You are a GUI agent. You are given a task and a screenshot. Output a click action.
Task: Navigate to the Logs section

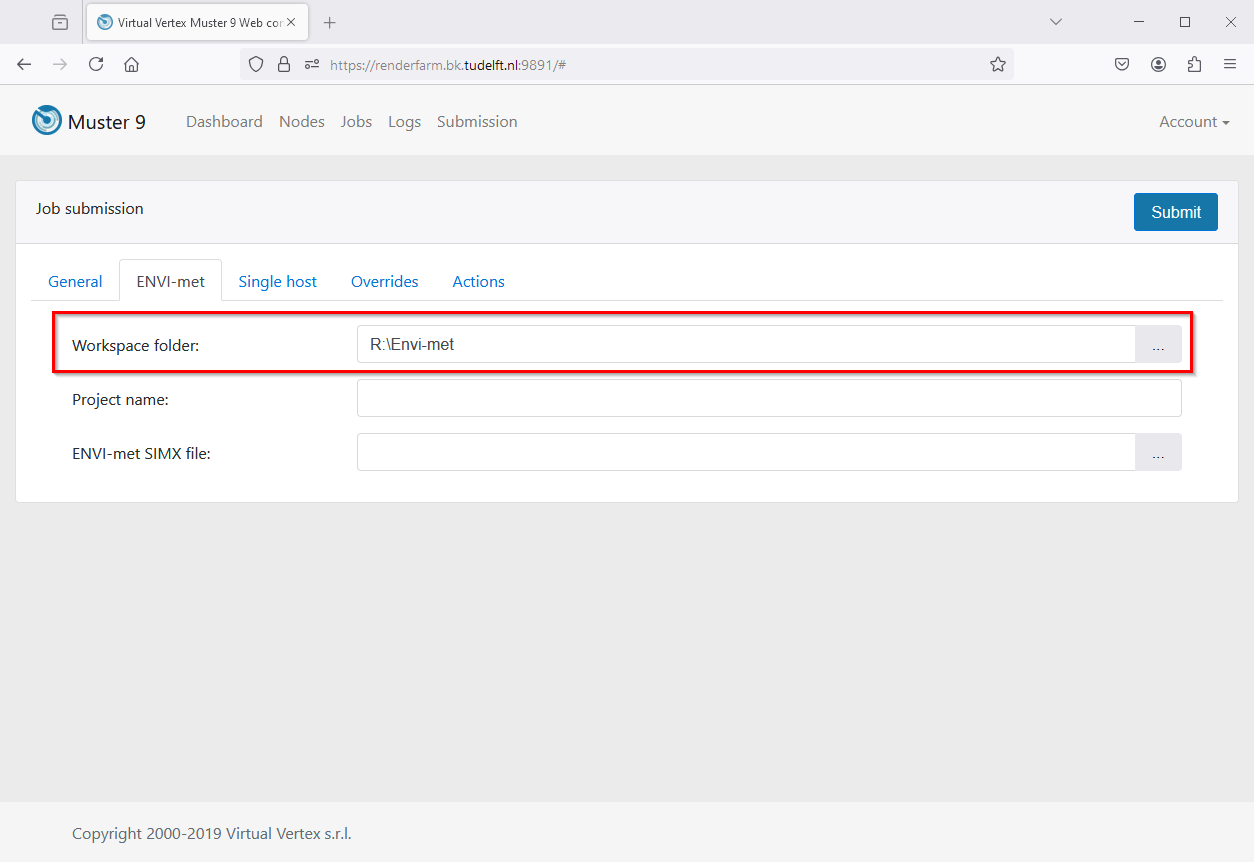(x=404, y=121)
